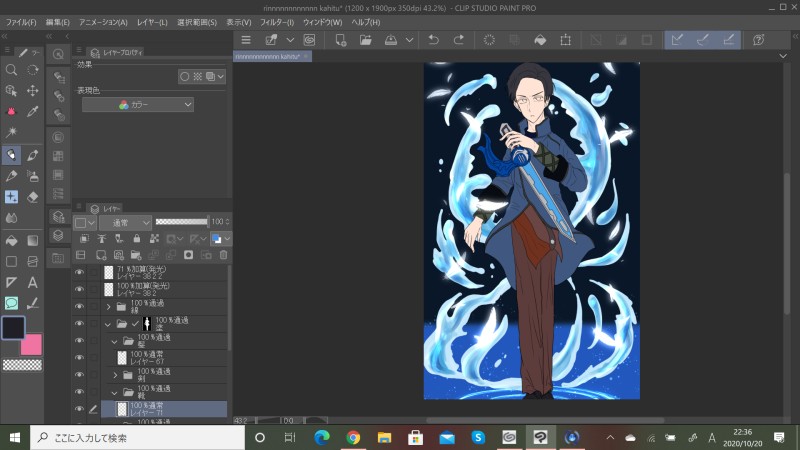Select the Eraser tool
Screen dimensions: 800x450
coord(33,197)
